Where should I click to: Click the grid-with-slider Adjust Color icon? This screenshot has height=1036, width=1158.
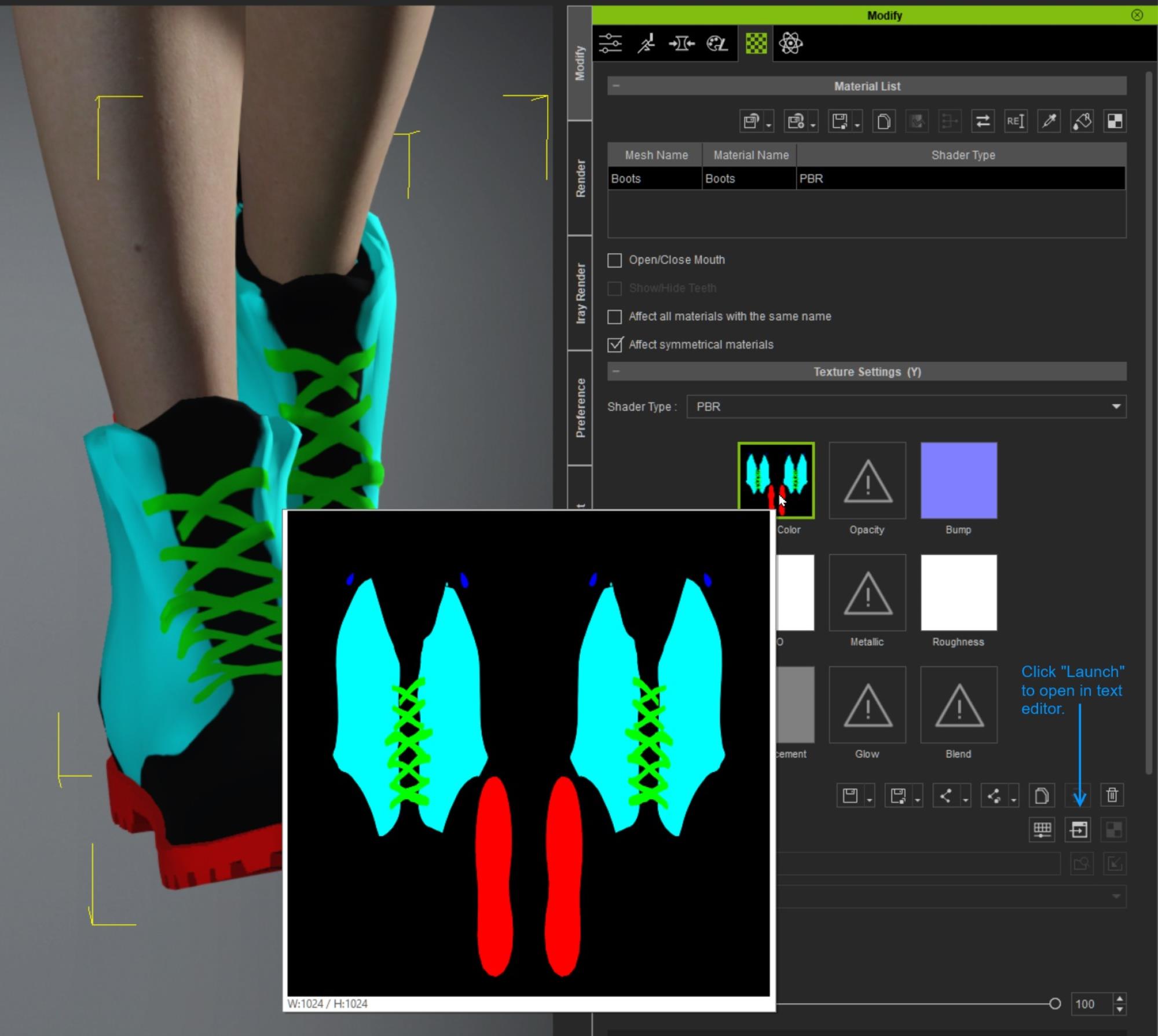point(1042,830)
